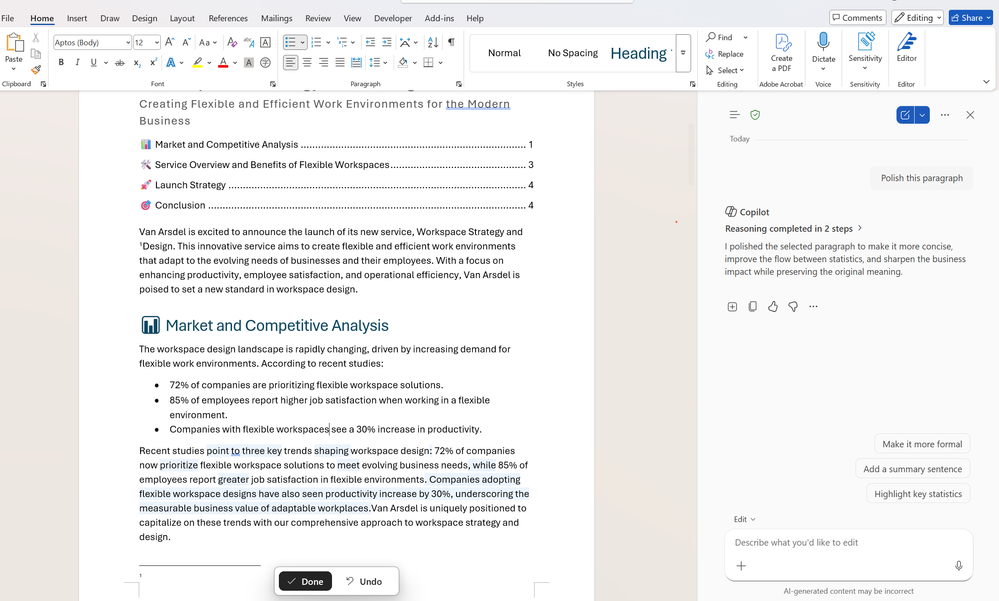Click the thumbs down icon under the Copilot response

(793, 307)
